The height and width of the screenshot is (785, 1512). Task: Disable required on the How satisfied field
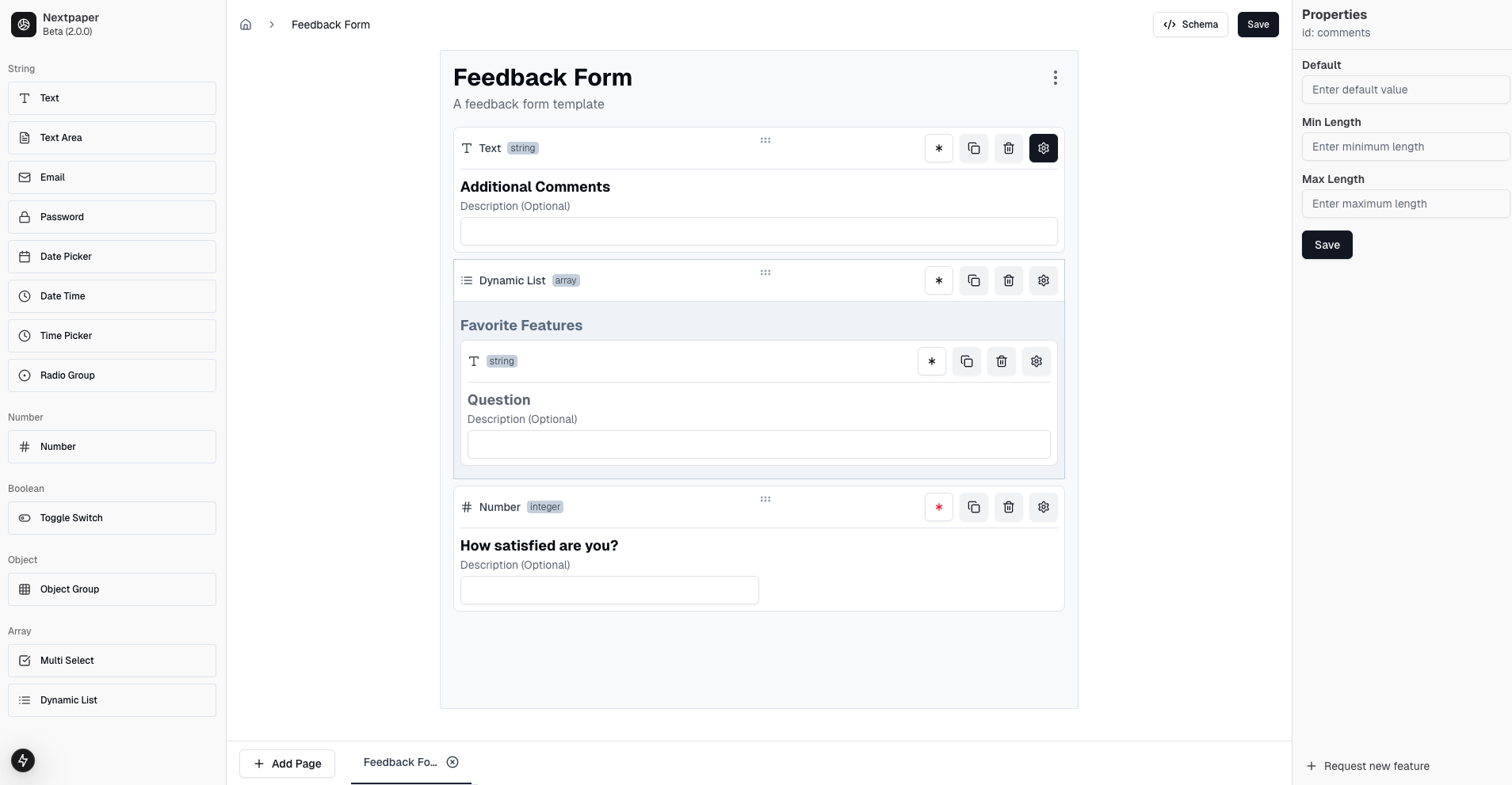tap(938, 507)
